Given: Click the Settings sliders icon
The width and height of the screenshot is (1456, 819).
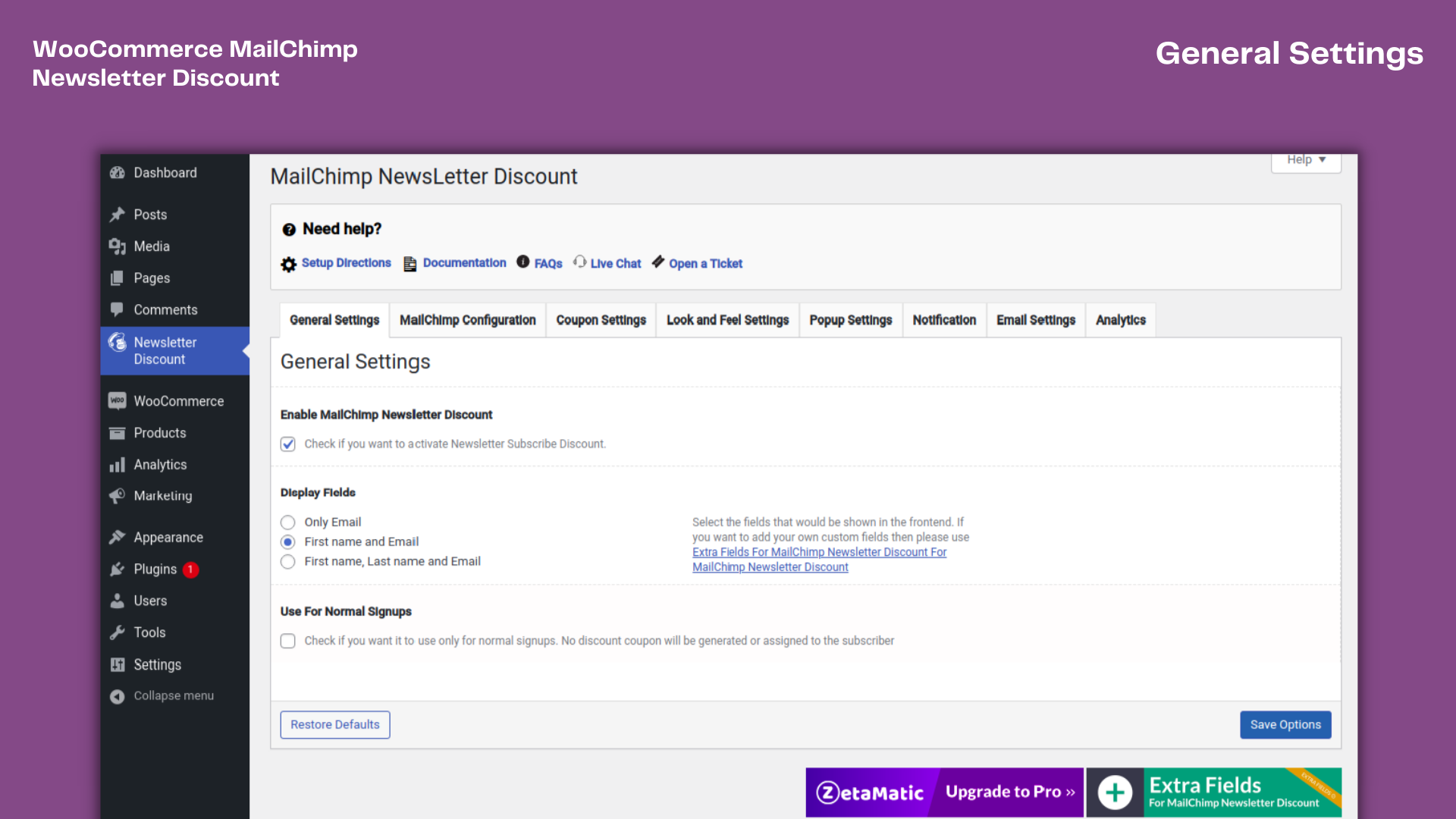Looking at the screenshot, I should coord(117,664).
